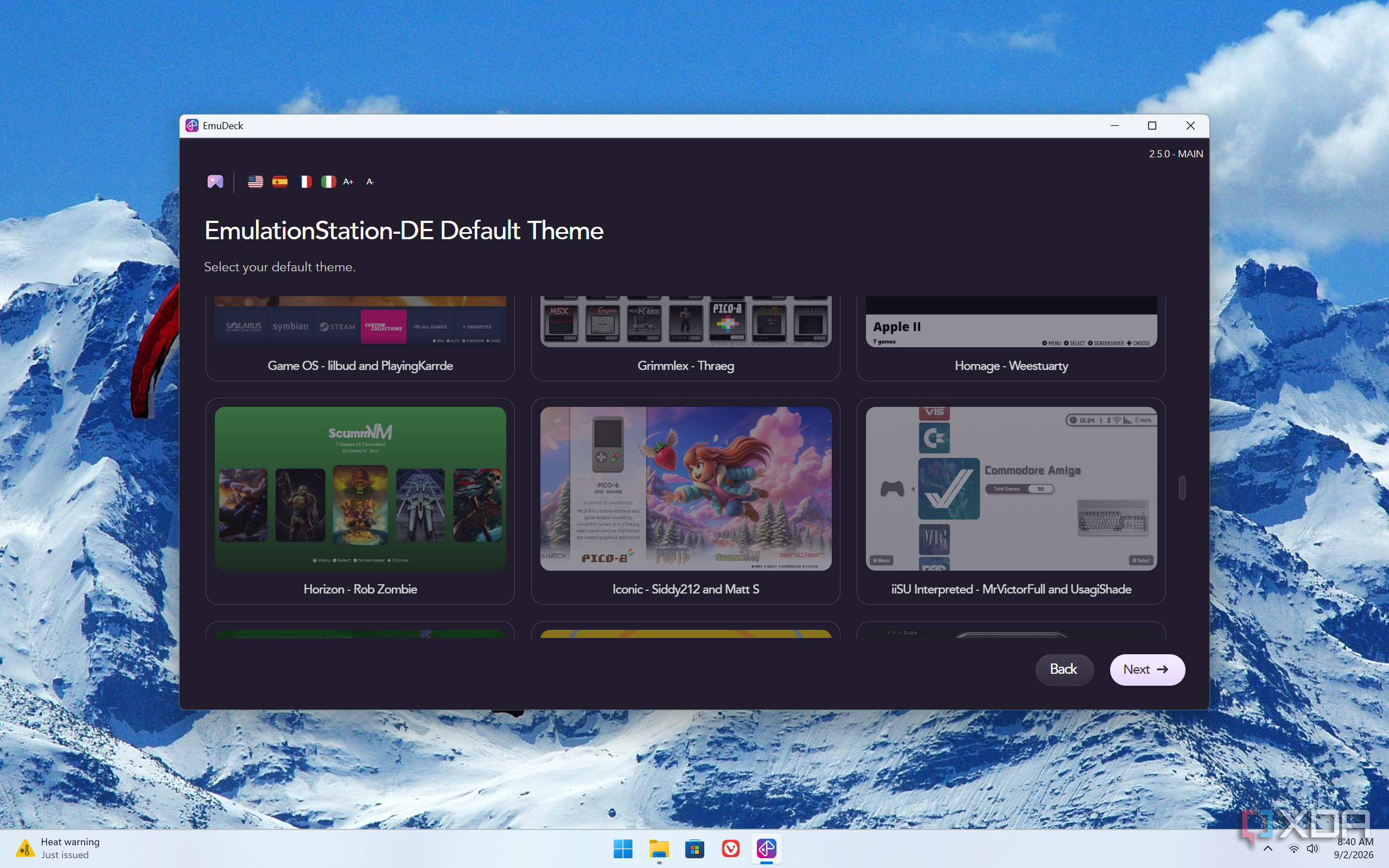The image size is (1389, 868).
Task: Pick the Horizon - Rob Zombie theme
Action: pyautogui.click(x=360, y=501)
